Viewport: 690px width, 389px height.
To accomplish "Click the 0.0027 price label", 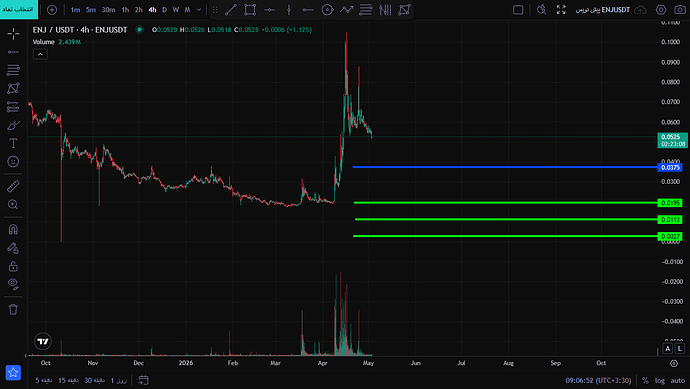I will coord(670,236).
